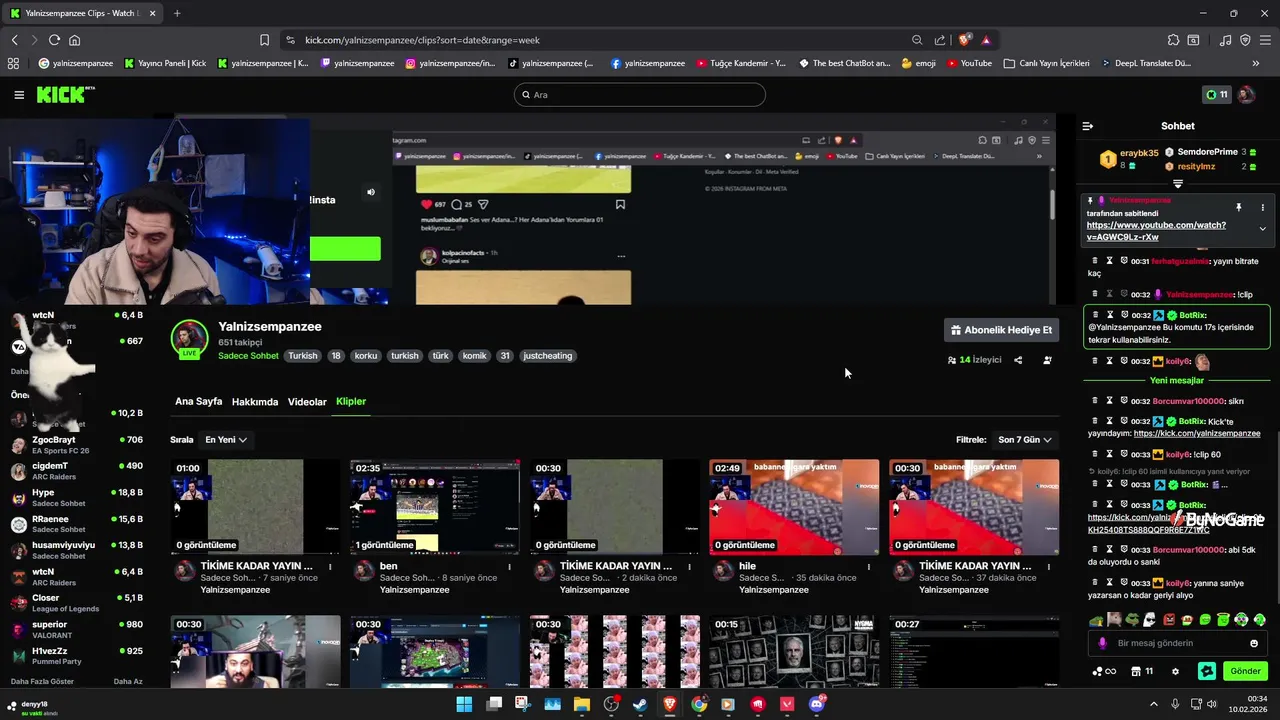The width and height of the screenshot is (1280, 720).
Task: Open En Yeni sort dropdown
Action: [225, 439]
